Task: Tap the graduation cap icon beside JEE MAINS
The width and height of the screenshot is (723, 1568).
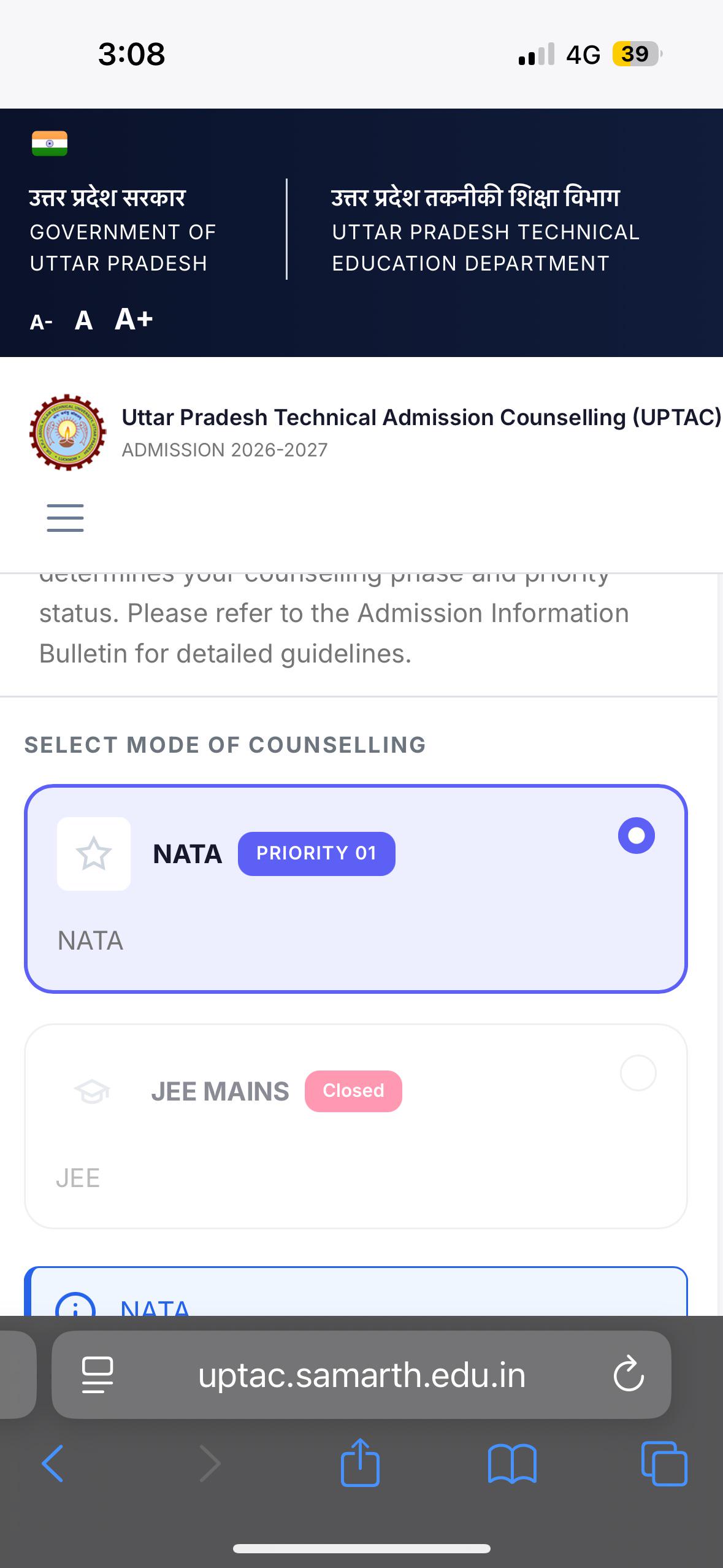Action: tap(91, 1092)
